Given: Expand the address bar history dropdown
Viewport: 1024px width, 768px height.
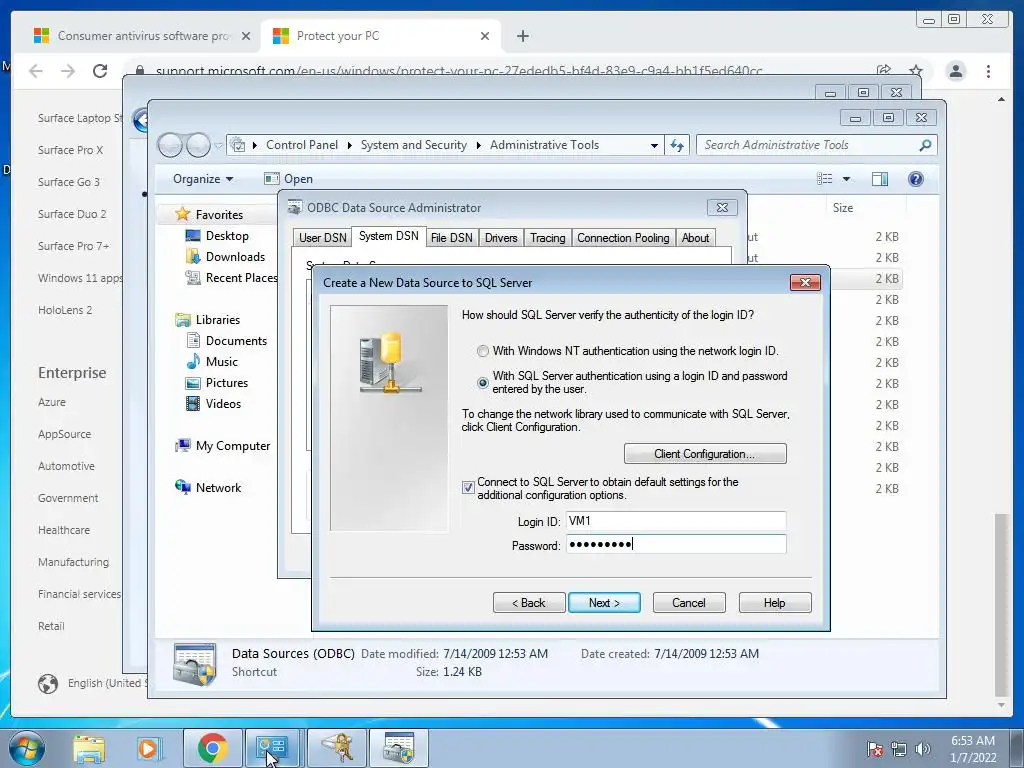Looking at the screenshot, I should (654, 146).
